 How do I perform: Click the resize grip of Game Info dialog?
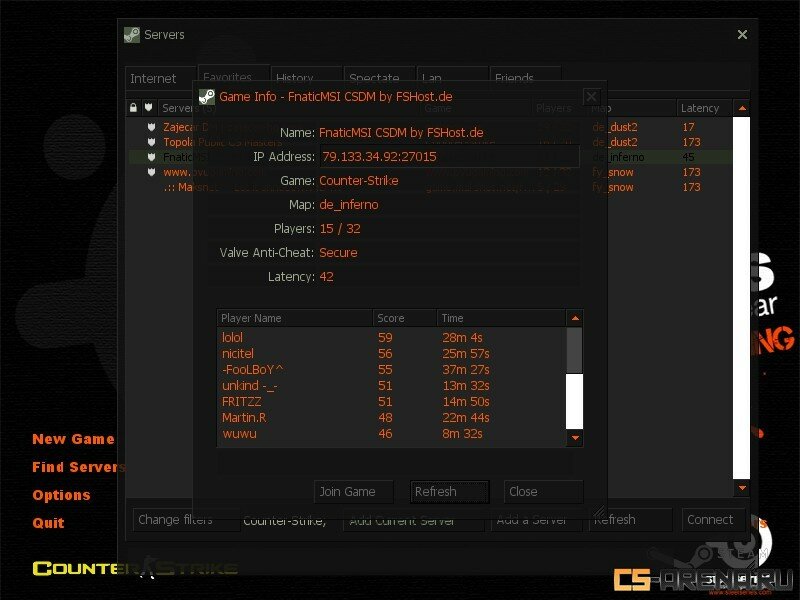[600, 505]
